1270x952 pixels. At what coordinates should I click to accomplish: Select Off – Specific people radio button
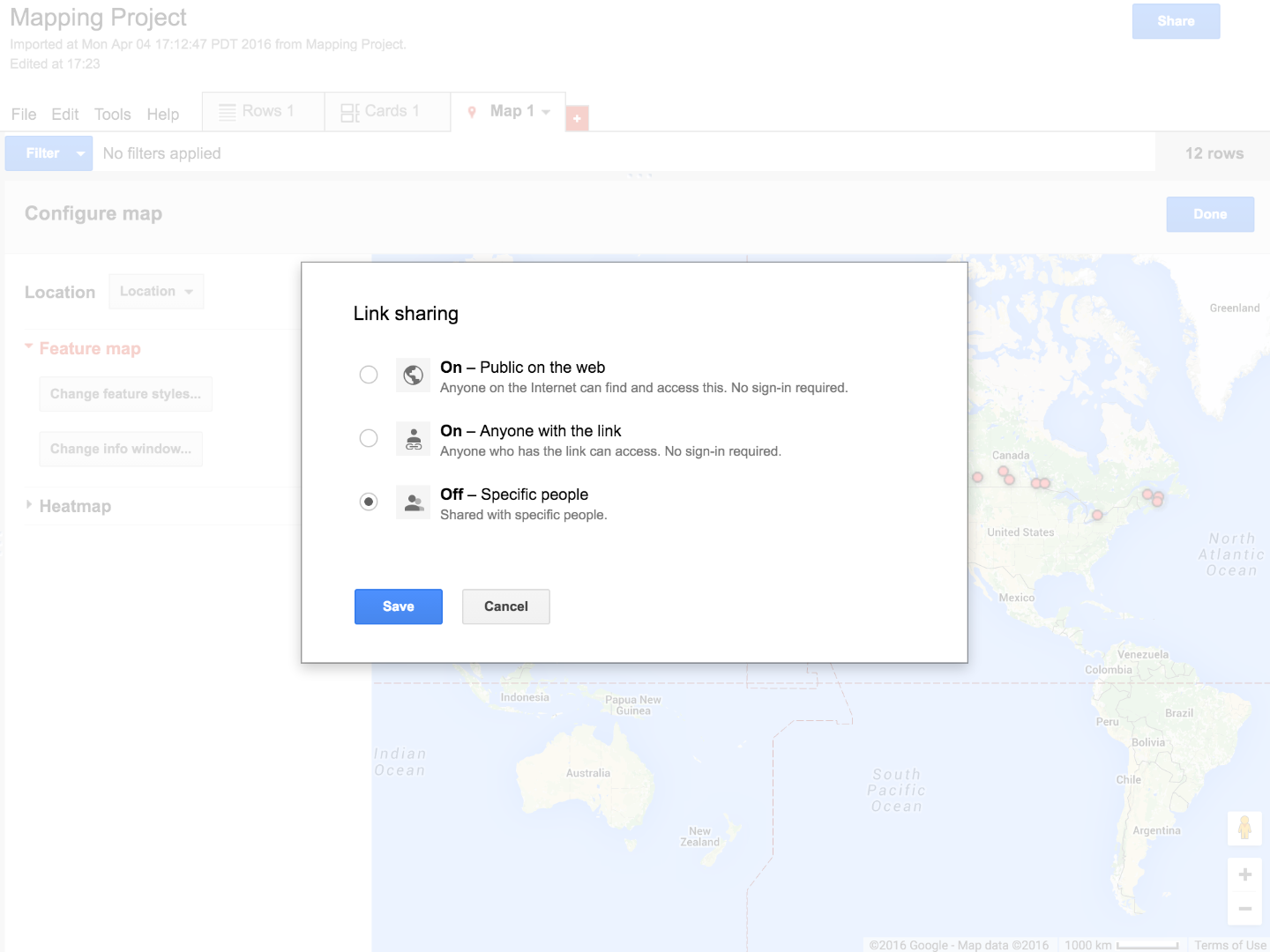[369, 502]
